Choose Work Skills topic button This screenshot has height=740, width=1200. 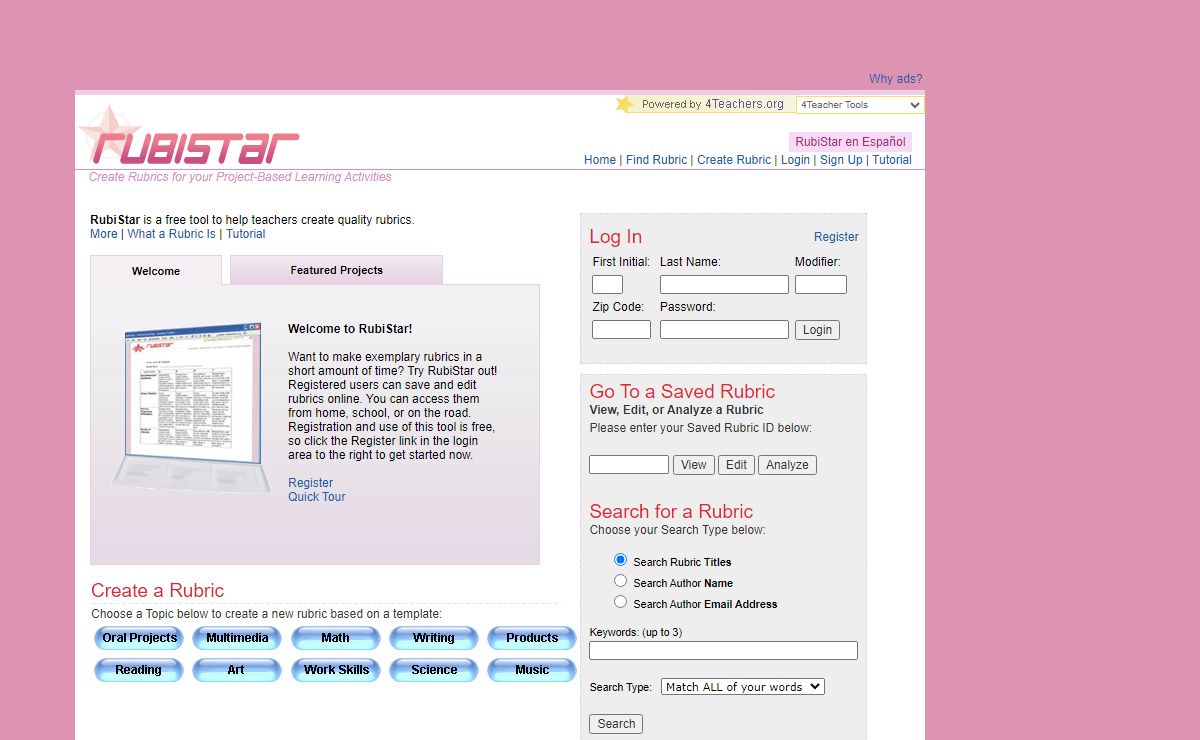click(336, 670)
